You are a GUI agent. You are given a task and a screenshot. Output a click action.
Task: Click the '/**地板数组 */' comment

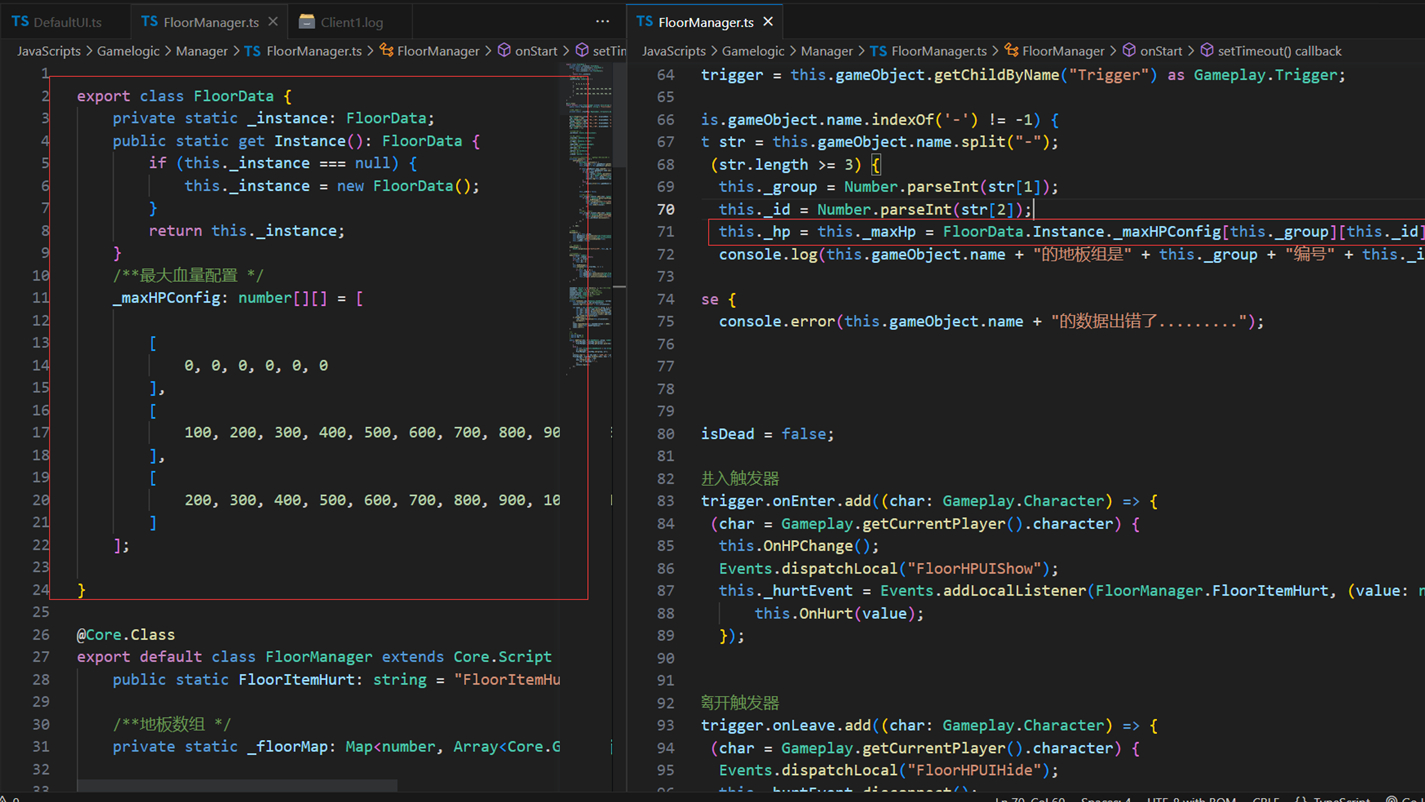point(172,724)
